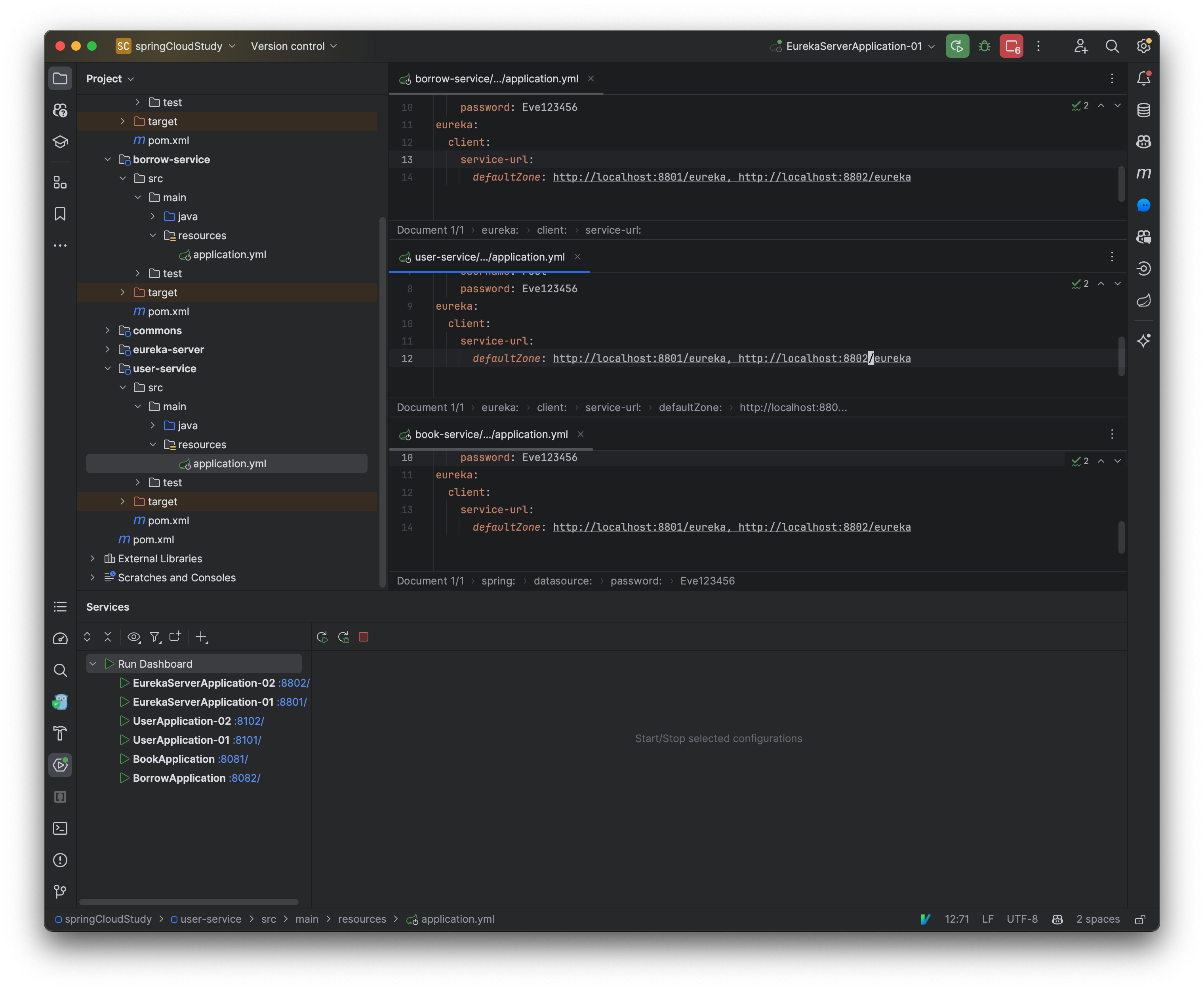Collapse the borrow-service module node
Screen dimensions: 1204x990
pyautogui.click(x=108, y=160)
